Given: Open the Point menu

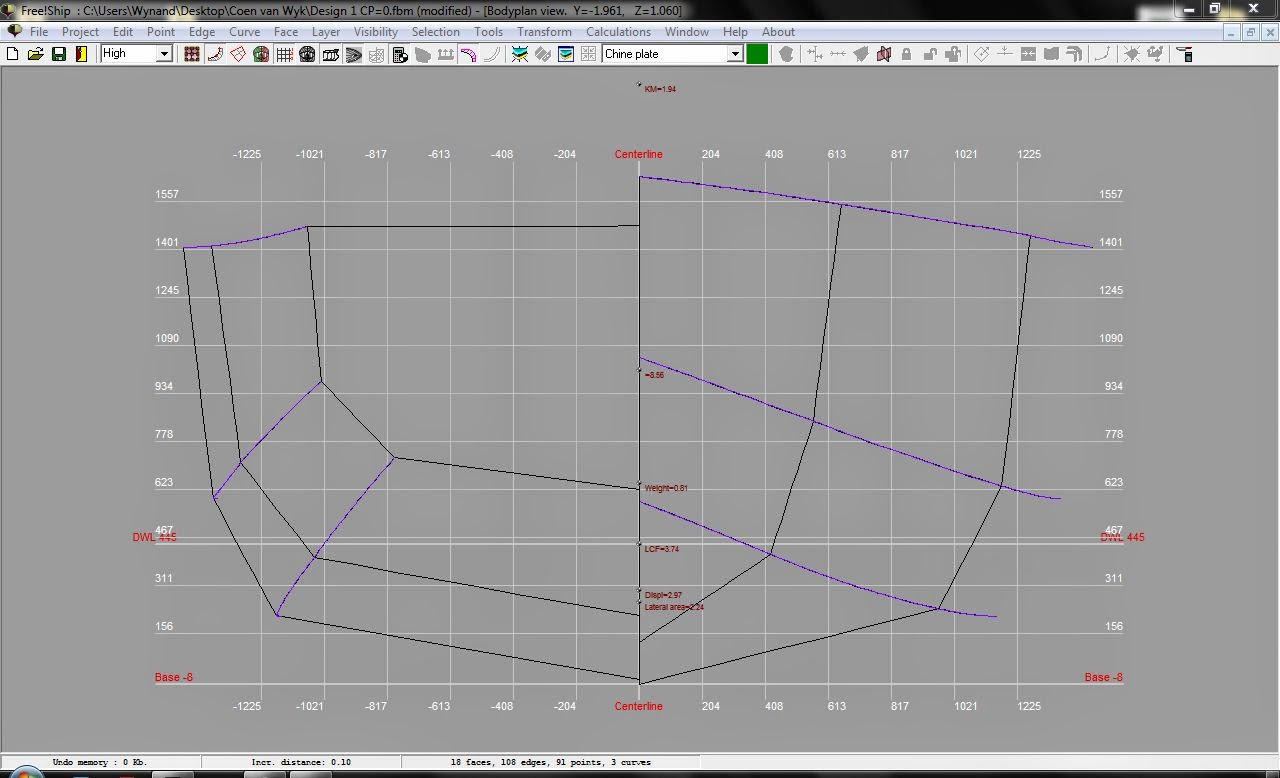Looking at the screenshot, I should (x=161, y=32).
